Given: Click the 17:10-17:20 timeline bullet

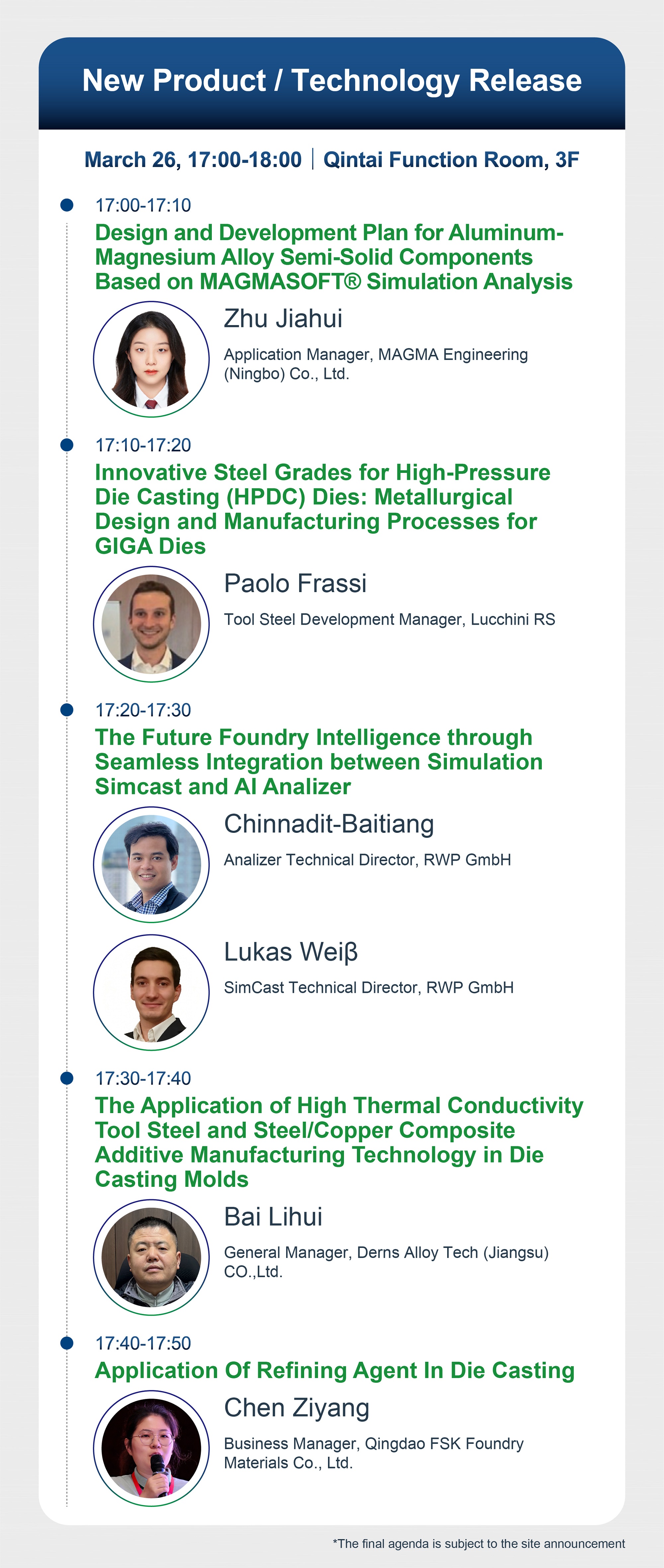Looking at the screenshot, I should 67,445.
